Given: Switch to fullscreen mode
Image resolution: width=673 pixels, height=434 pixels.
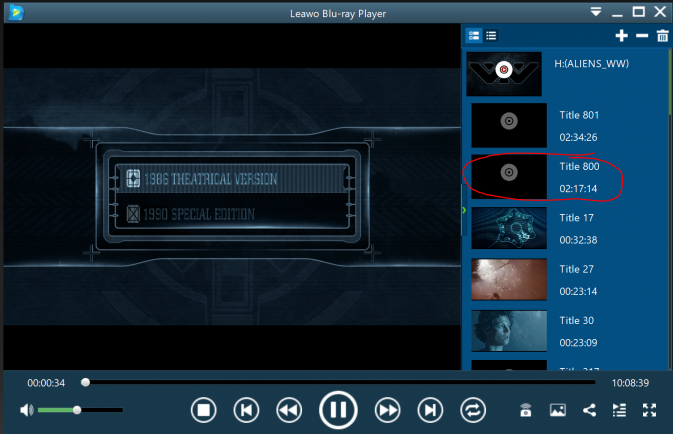Looking at the screenshot, I should 649,410.
